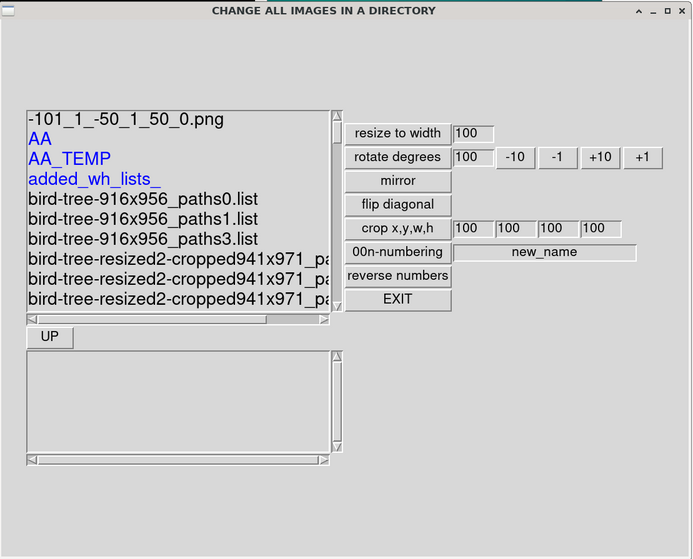This screenshot has width=693, height=559.
Task: Maximize the window
Action: (668, 11)
